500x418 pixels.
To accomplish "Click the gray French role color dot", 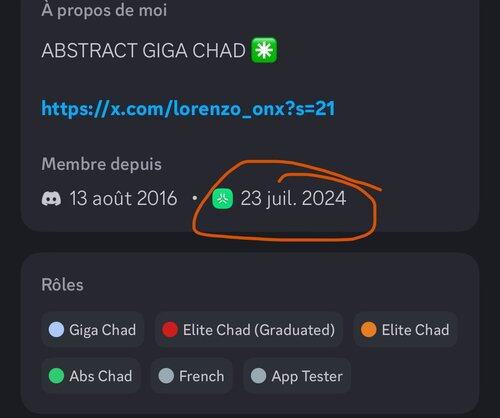I will 166,376.
